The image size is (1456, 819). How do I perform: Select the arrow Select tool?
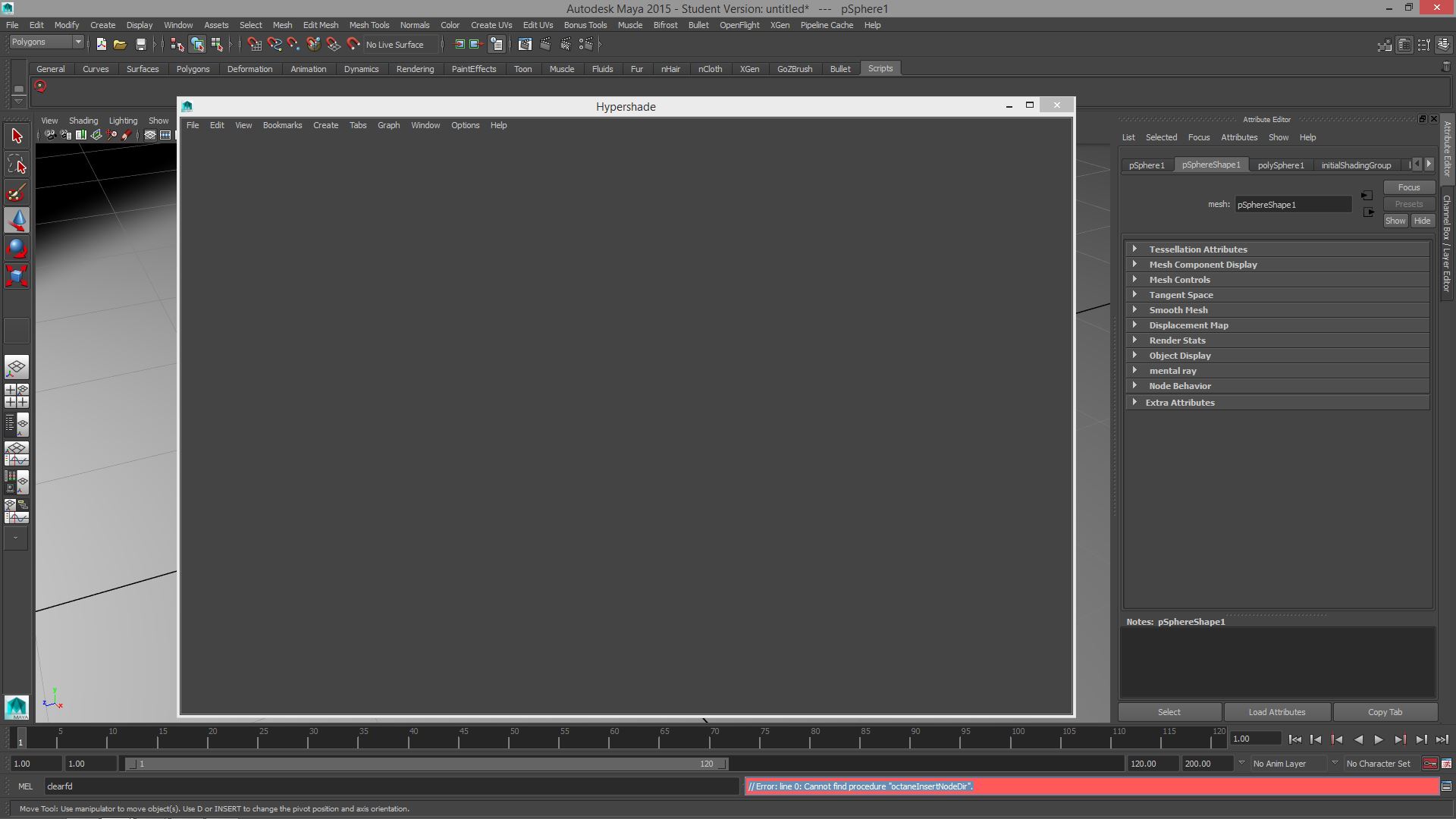coord(17,136)
